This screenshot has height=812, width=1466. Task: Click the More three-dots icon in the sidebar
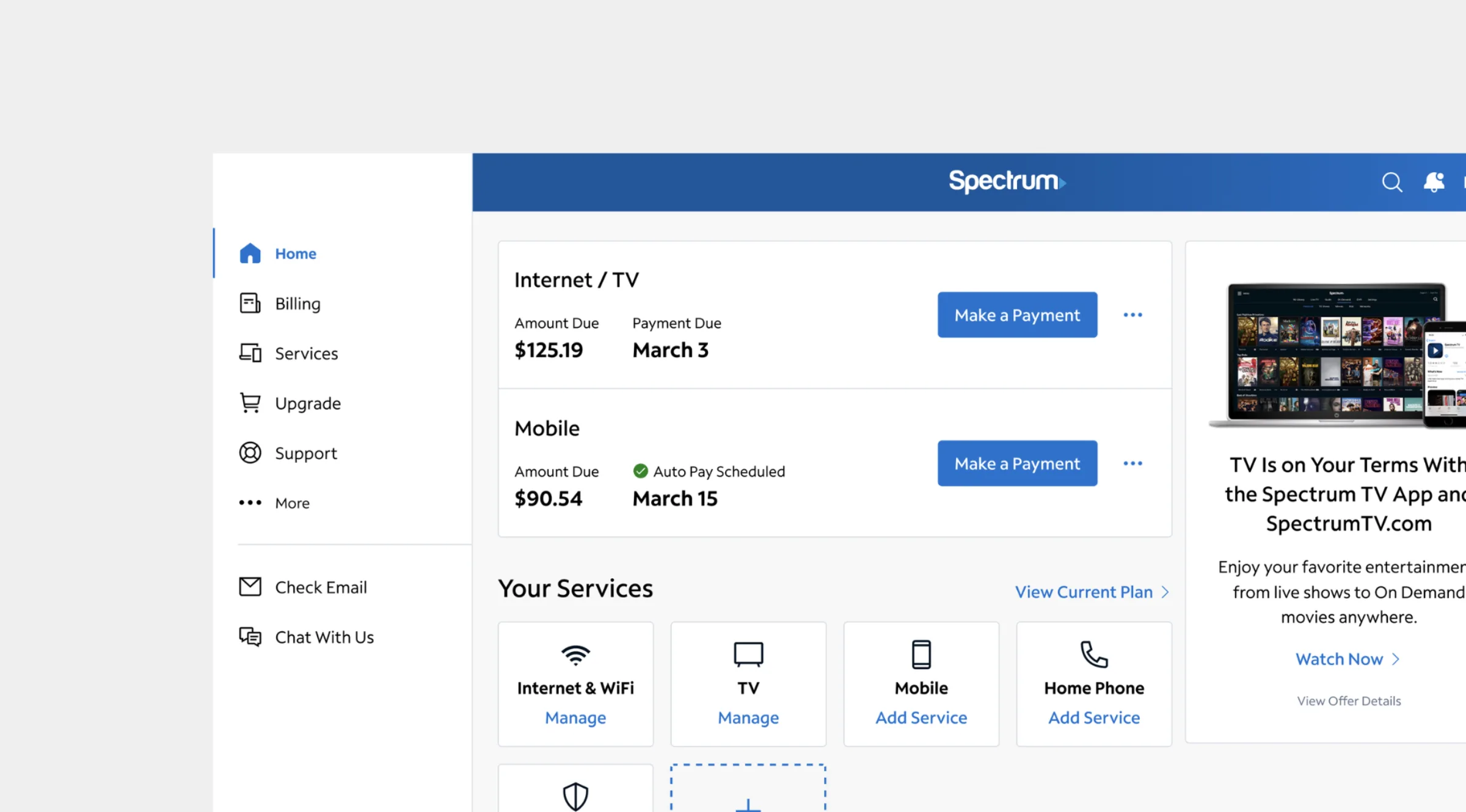tap(250, 503)
